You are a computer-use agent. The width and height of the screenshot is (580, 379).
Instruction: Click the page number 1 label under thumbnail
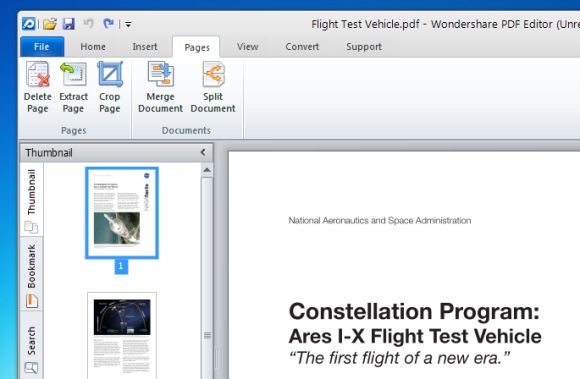pyautogui.click(x=121, y=267)
